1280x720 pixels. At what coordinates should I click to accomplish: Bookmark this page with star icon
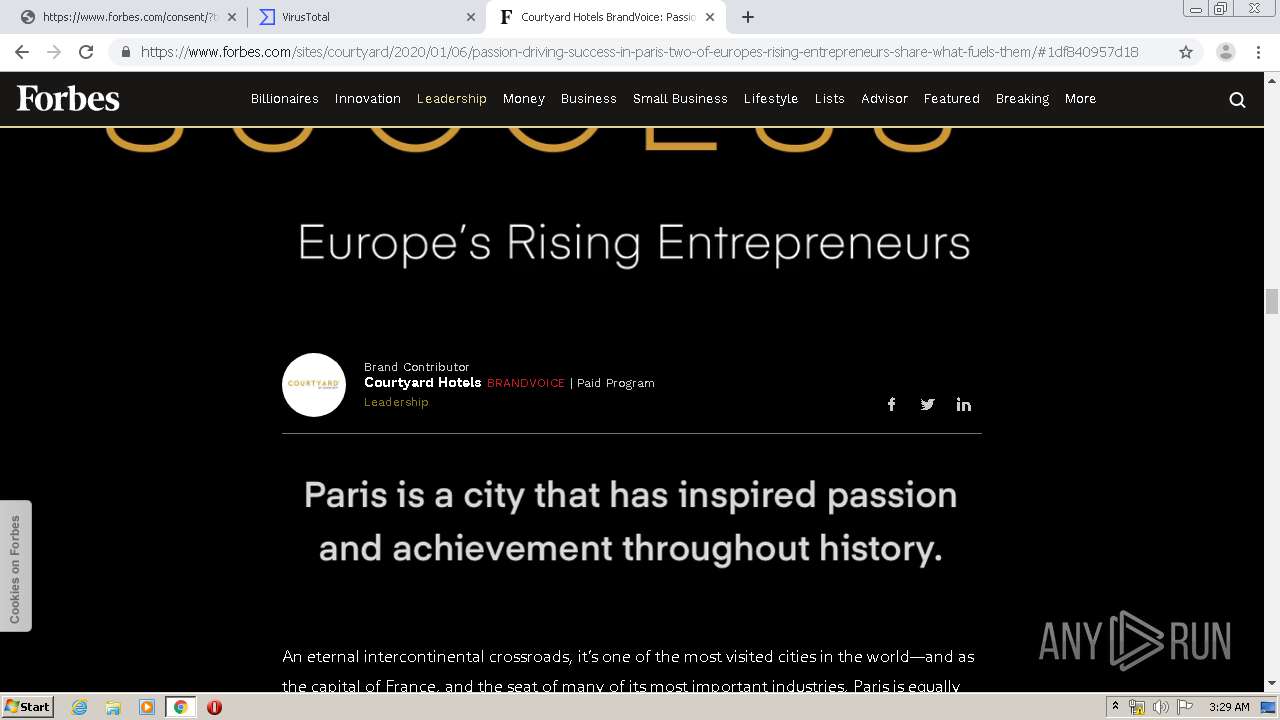1186,52
